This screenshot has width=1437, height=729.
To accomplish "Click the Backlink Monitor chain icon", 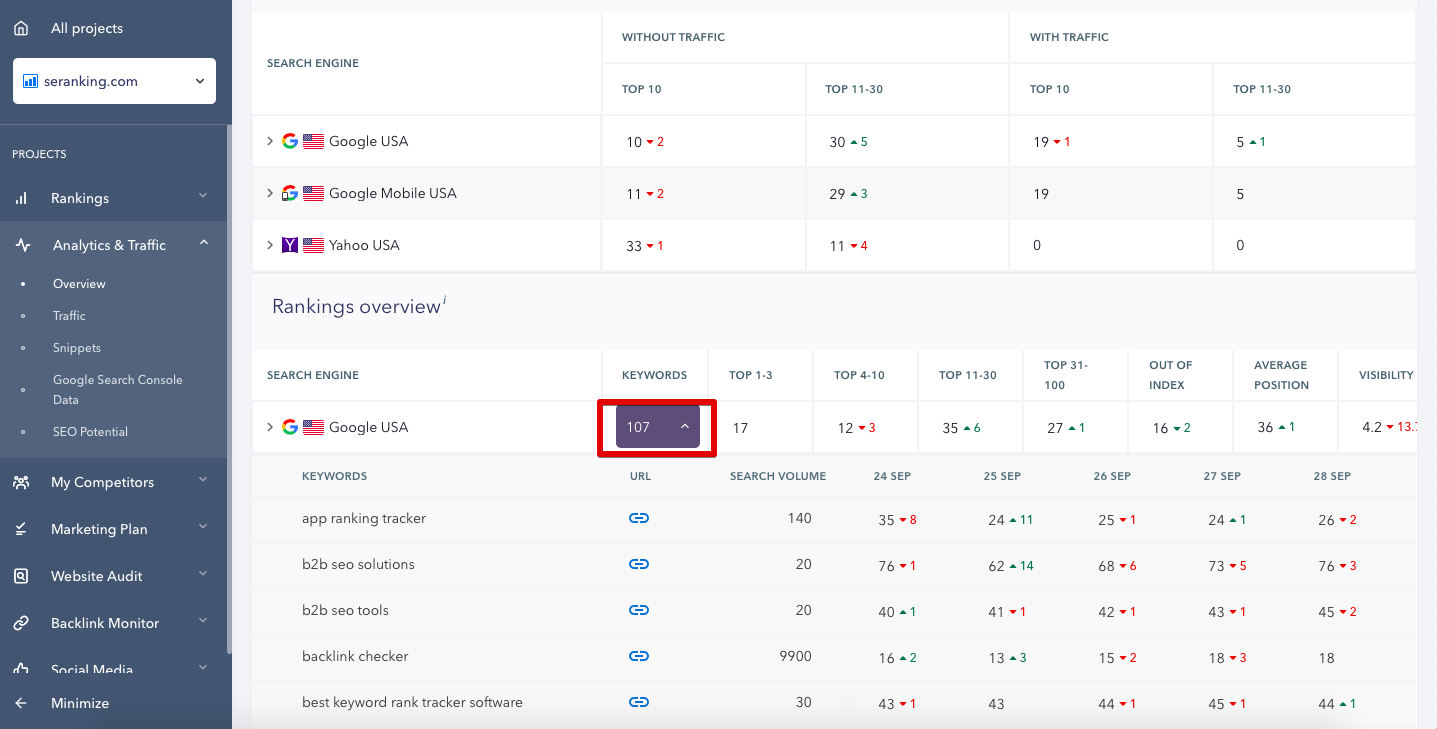I will (21, 623).
